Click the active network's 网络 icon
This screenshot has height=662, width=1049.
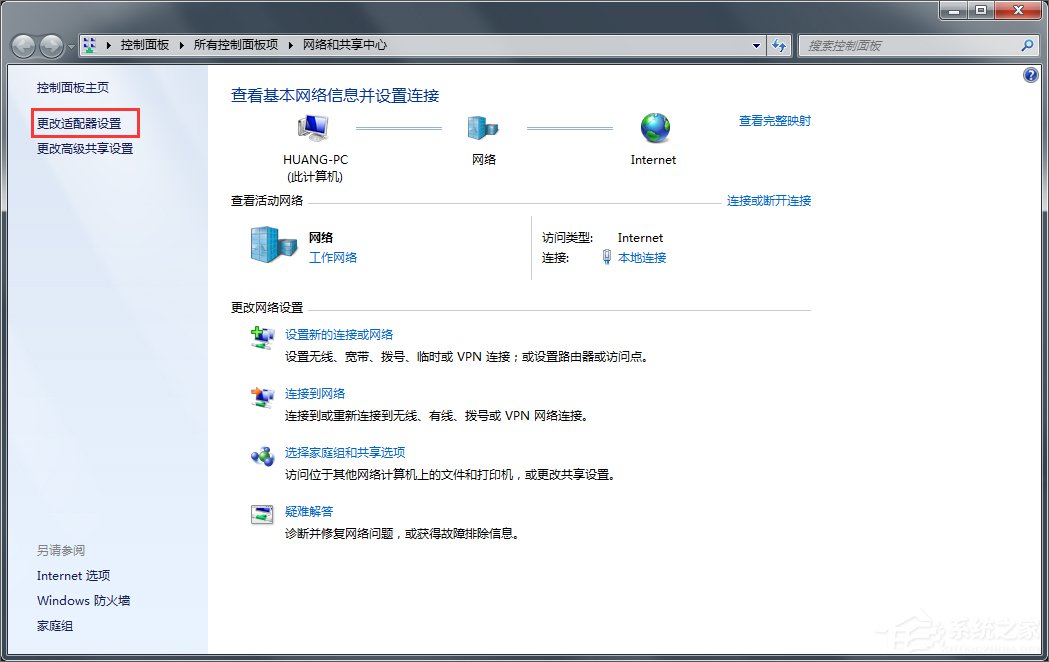pos(268,246)
